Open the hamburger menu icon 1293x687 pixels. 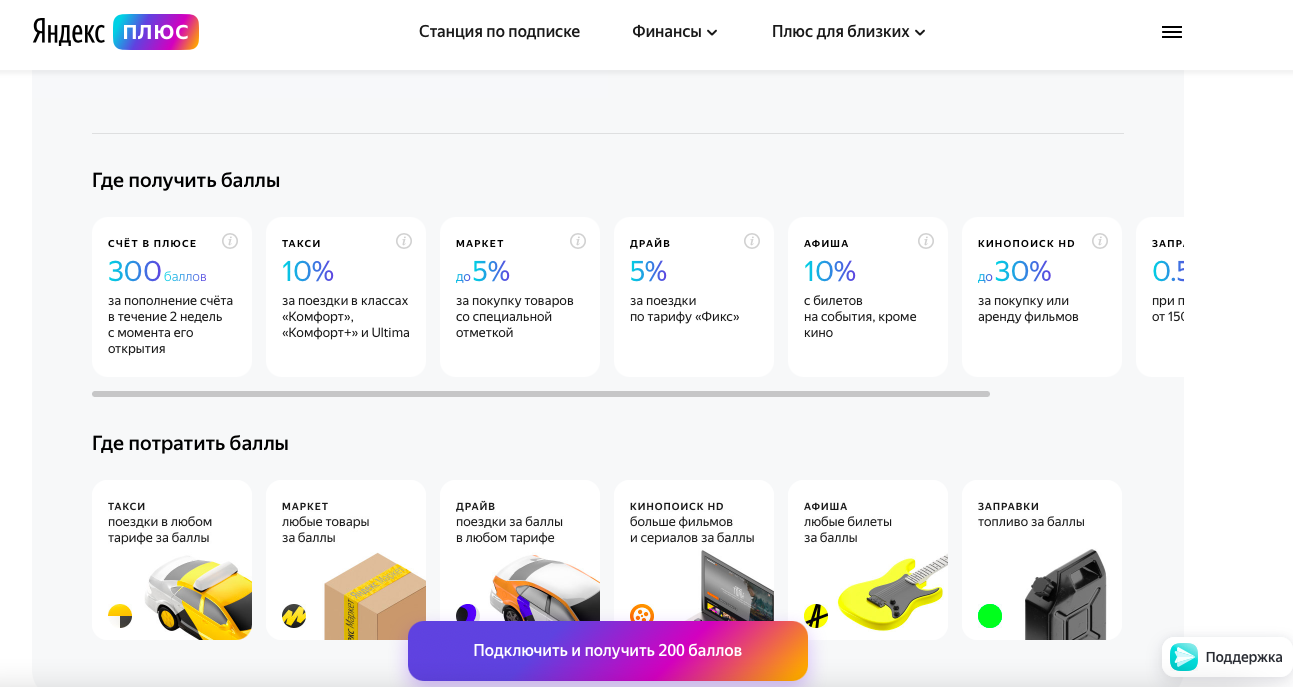[x=1172, y=32]
